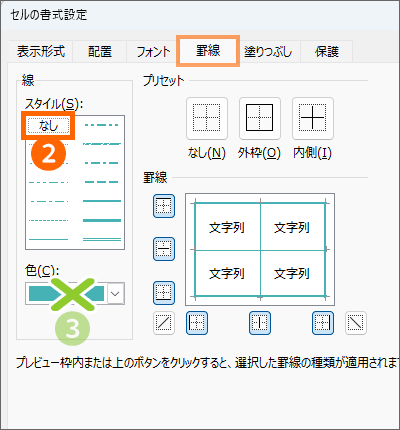Toggle the left border button
Screen dimensions: 400x430
[x=197, y=323]
